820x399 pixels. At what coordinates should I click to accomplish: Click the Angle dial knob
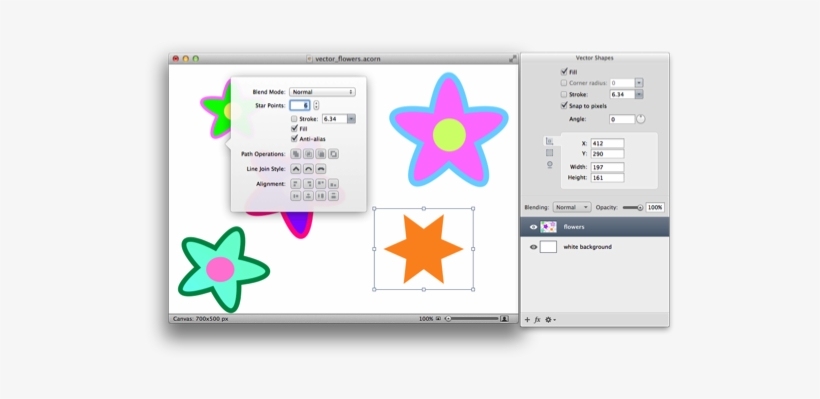(641, 119)
